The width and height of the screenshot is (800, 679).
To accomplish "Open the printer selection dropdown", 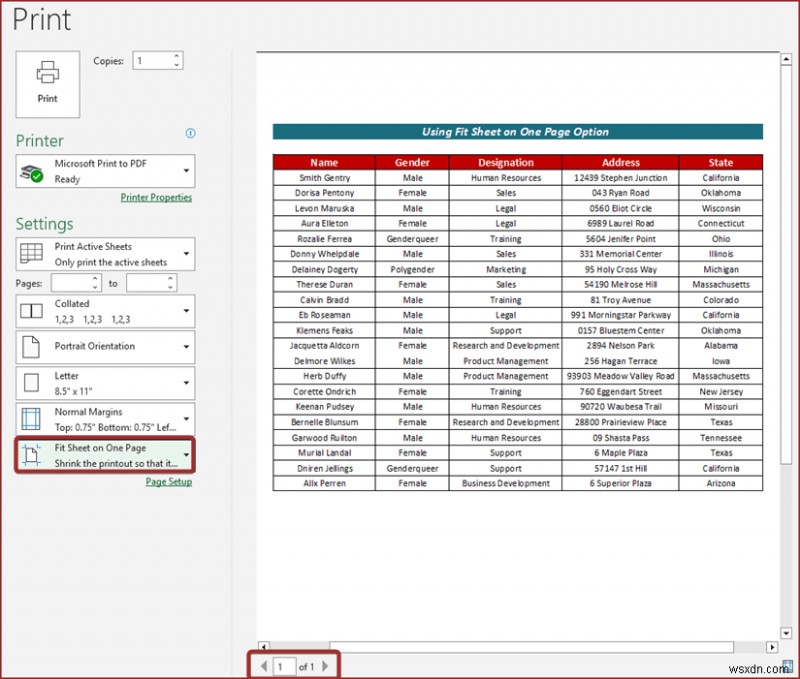I will click(186, 170).
